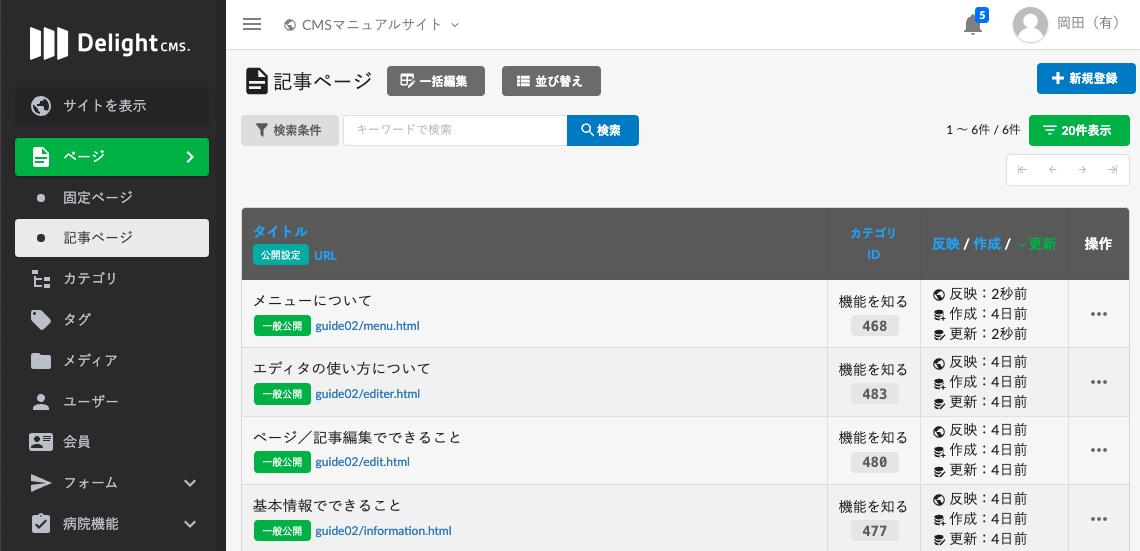Open the CMSマニュアルサイト site dropdown

(x=371, y=24)
